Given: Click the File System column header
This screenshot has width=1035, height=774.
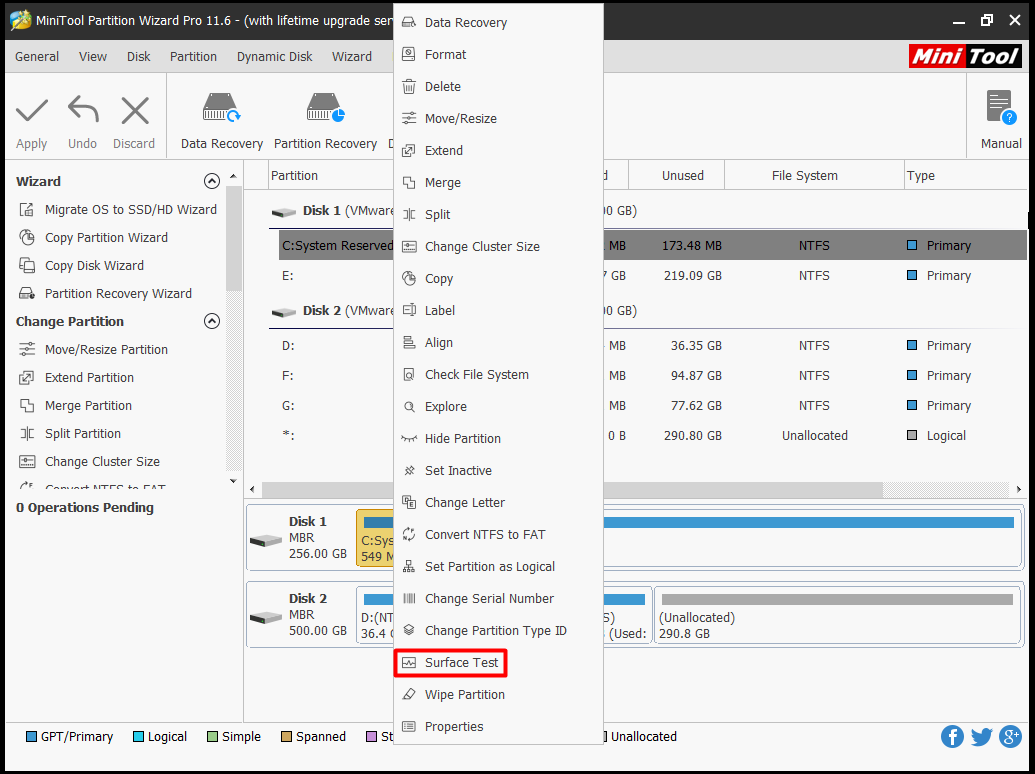Looking at the screenshot, I should 814,176.
